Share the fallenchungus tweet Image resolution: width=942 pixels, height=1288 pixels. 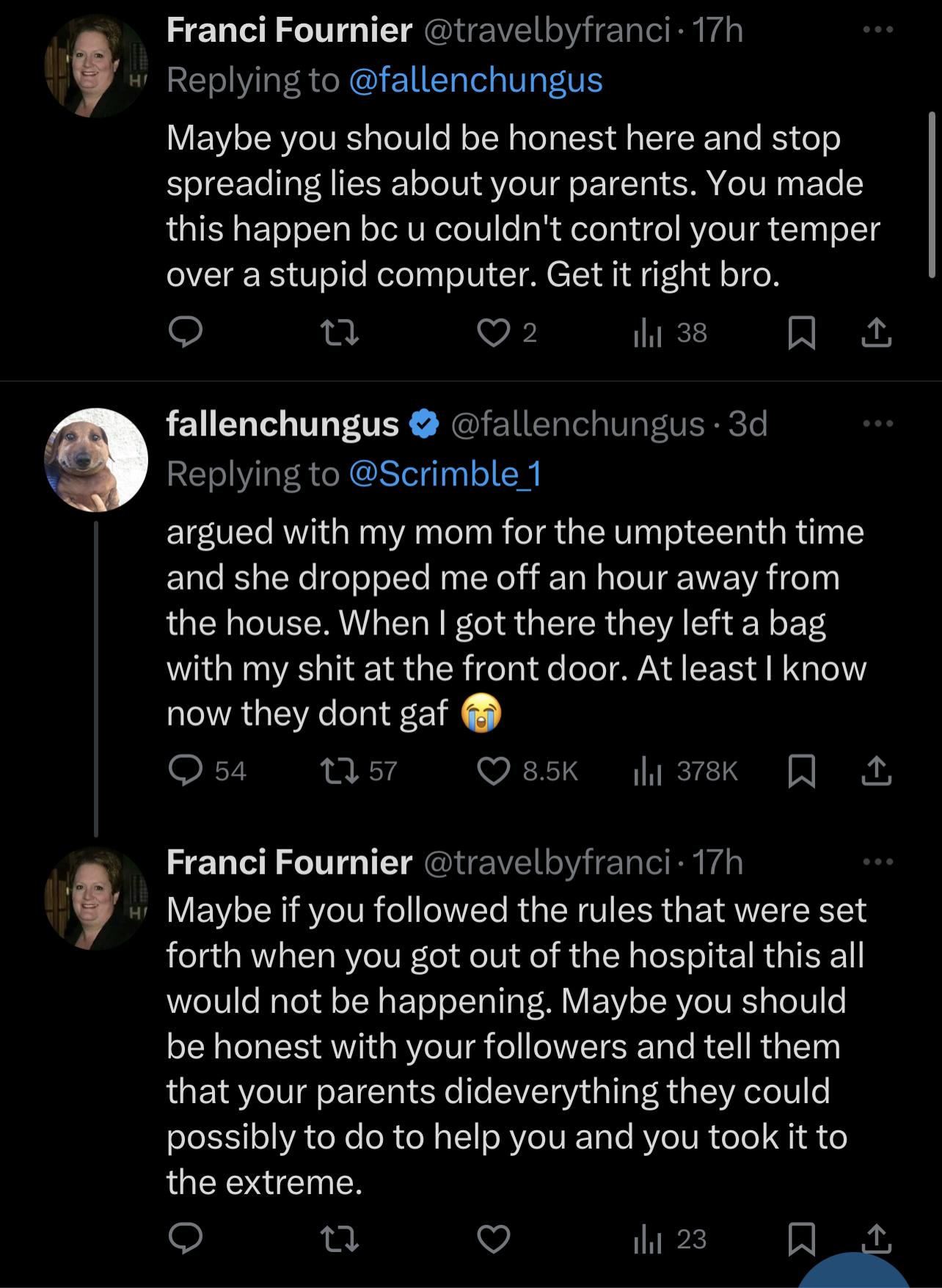(876, 771)
